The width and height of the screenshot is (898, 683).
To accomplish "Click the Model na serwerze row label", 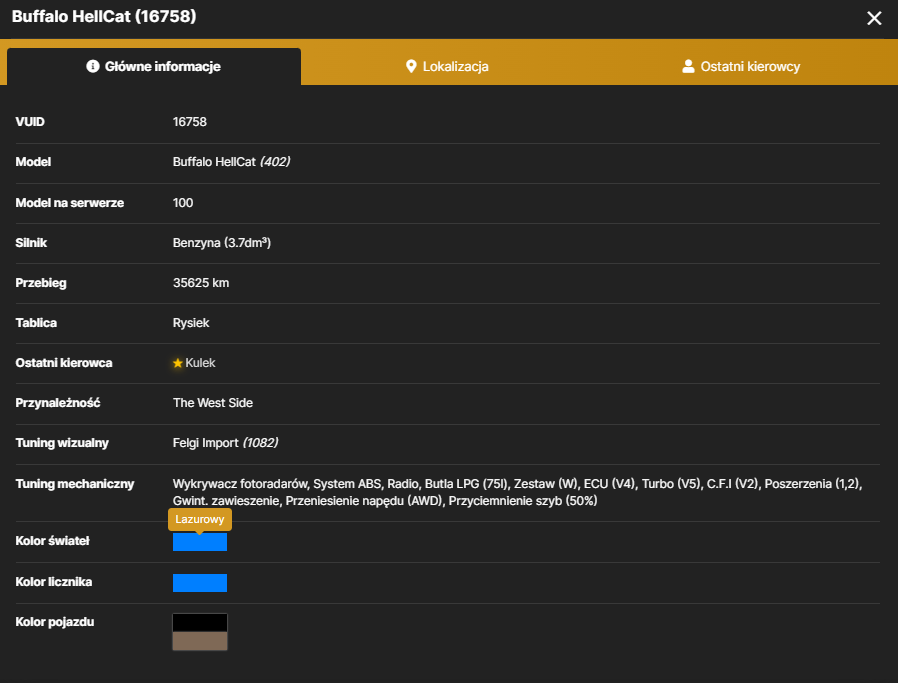I will click(x=69, y=203).
